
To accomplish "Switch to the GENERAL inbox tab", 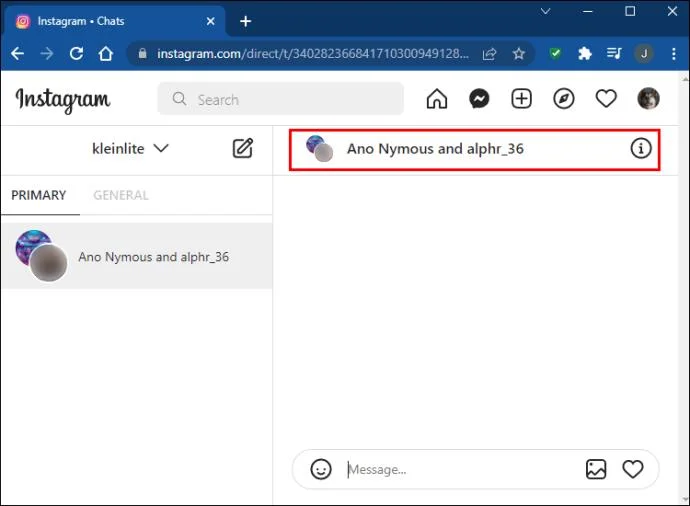I will (x=121, y=195).
